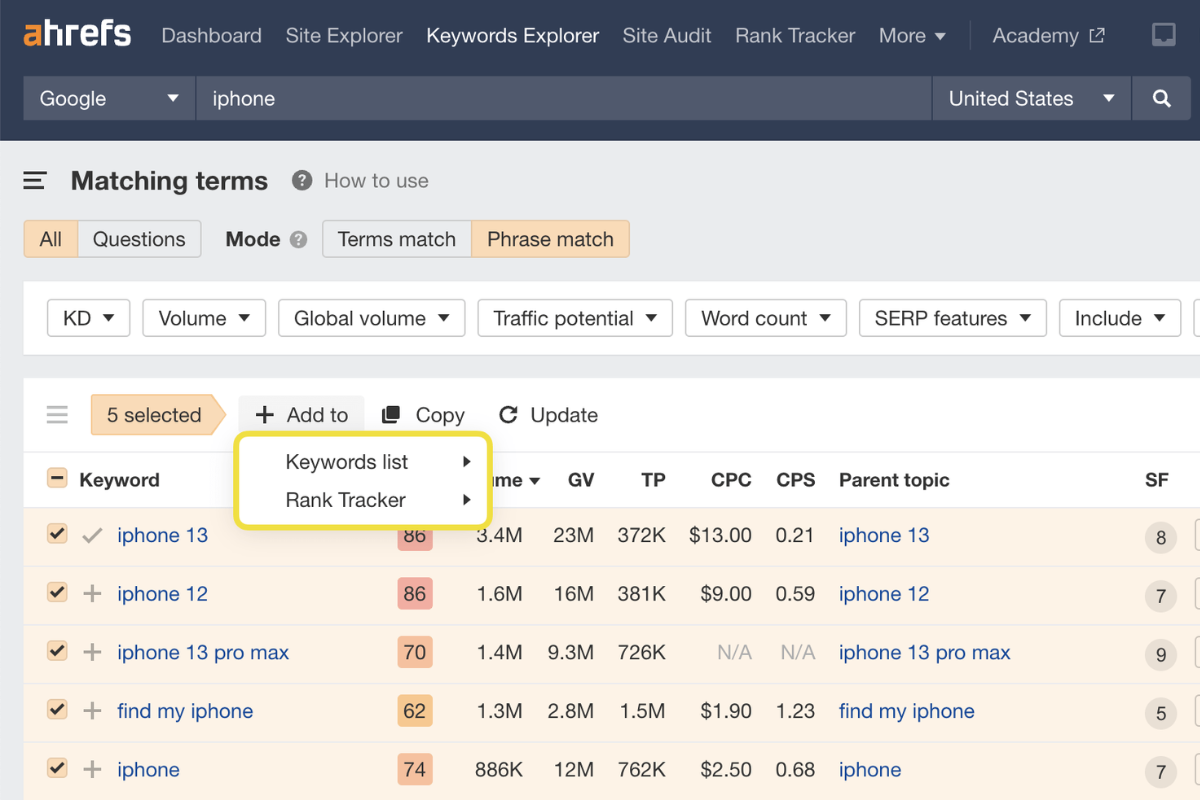This screenshot has width=1200, height=800.
Task: Click the search magnifying glass icon
Action: (x=1161, y=98)
